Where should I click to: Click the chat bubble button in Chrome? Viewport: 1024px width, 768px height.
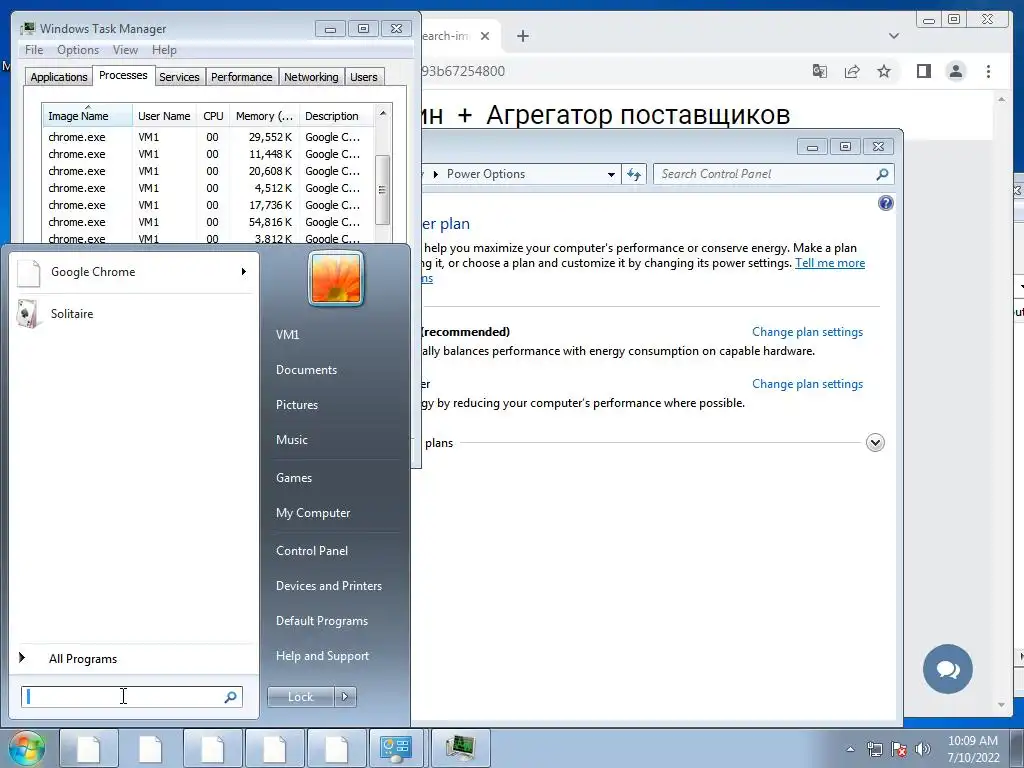click(x=948, y=669)
